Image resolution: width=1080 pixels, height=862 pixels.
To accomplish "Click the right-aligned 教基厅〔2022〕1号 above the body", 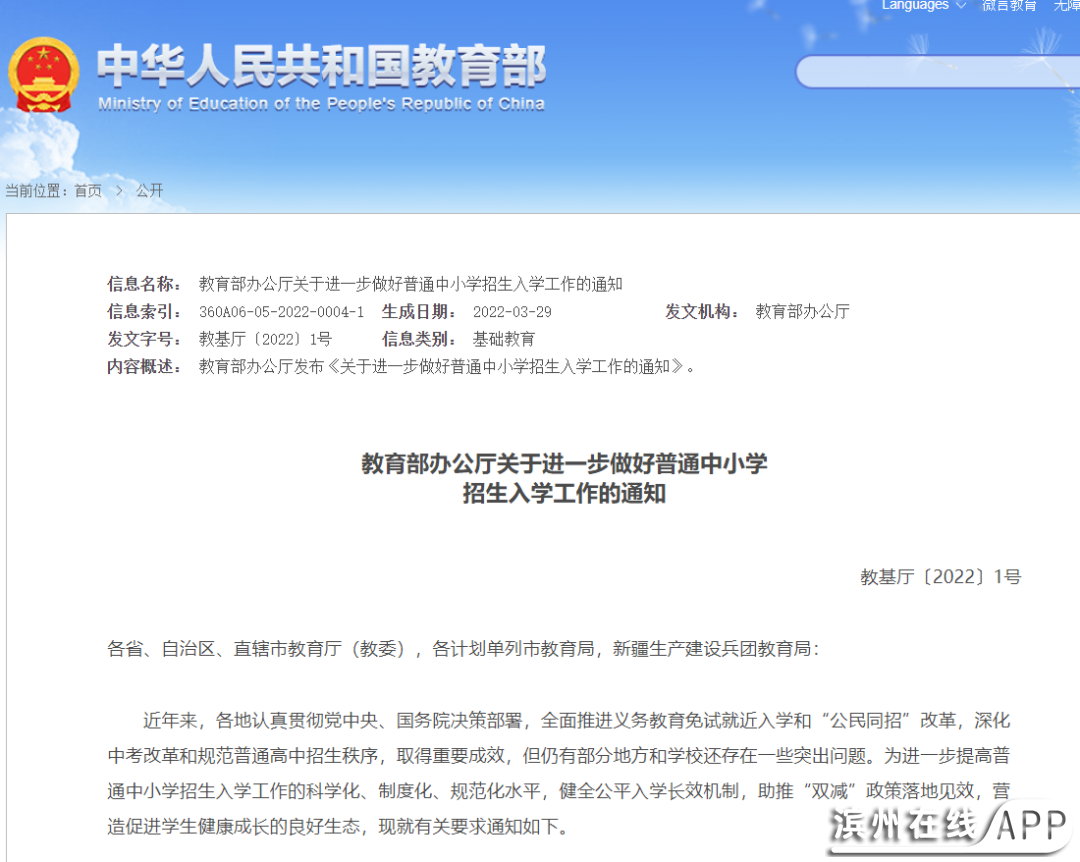I will click(940, 577).
